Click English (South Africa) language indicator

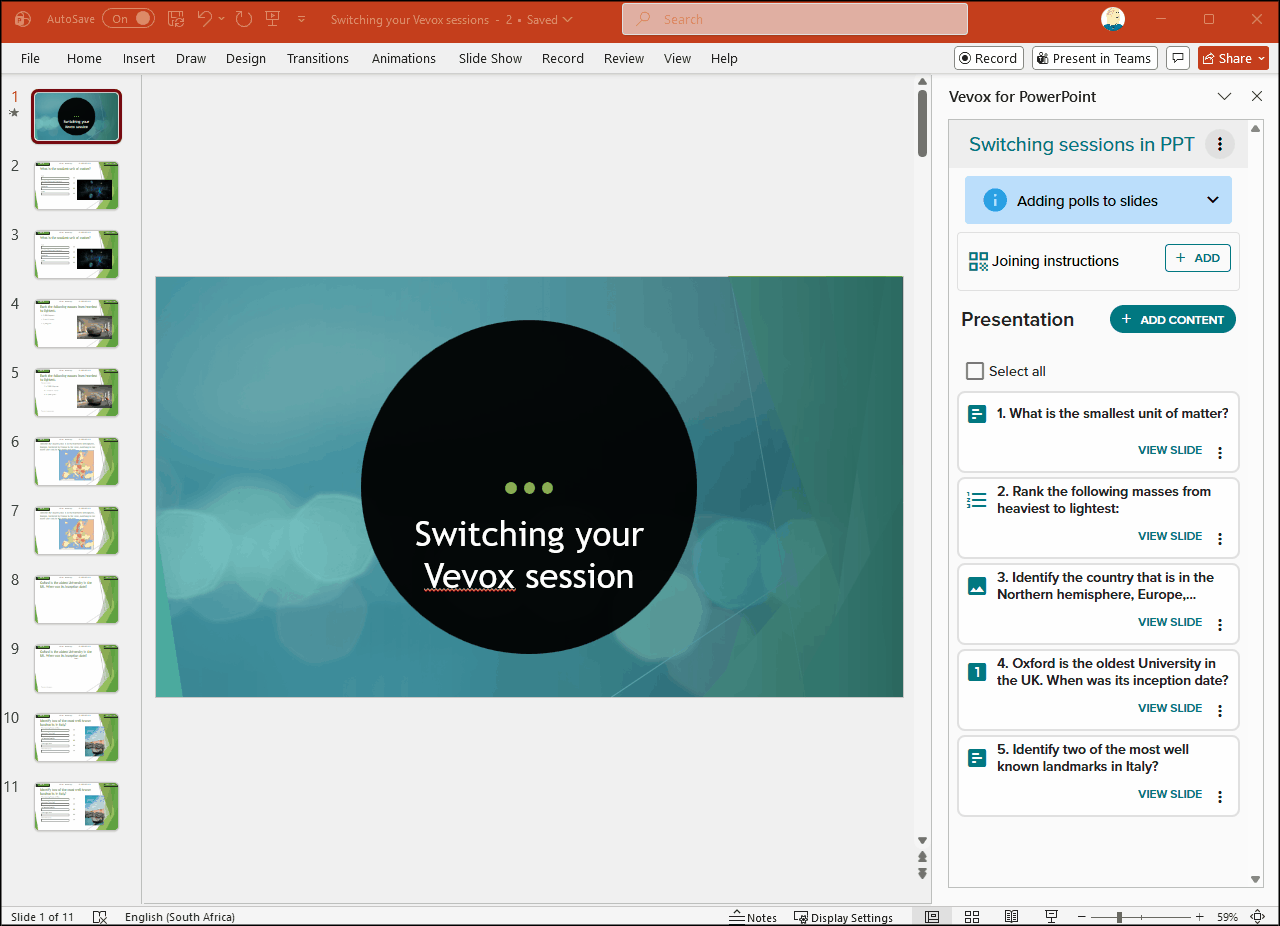180,917
